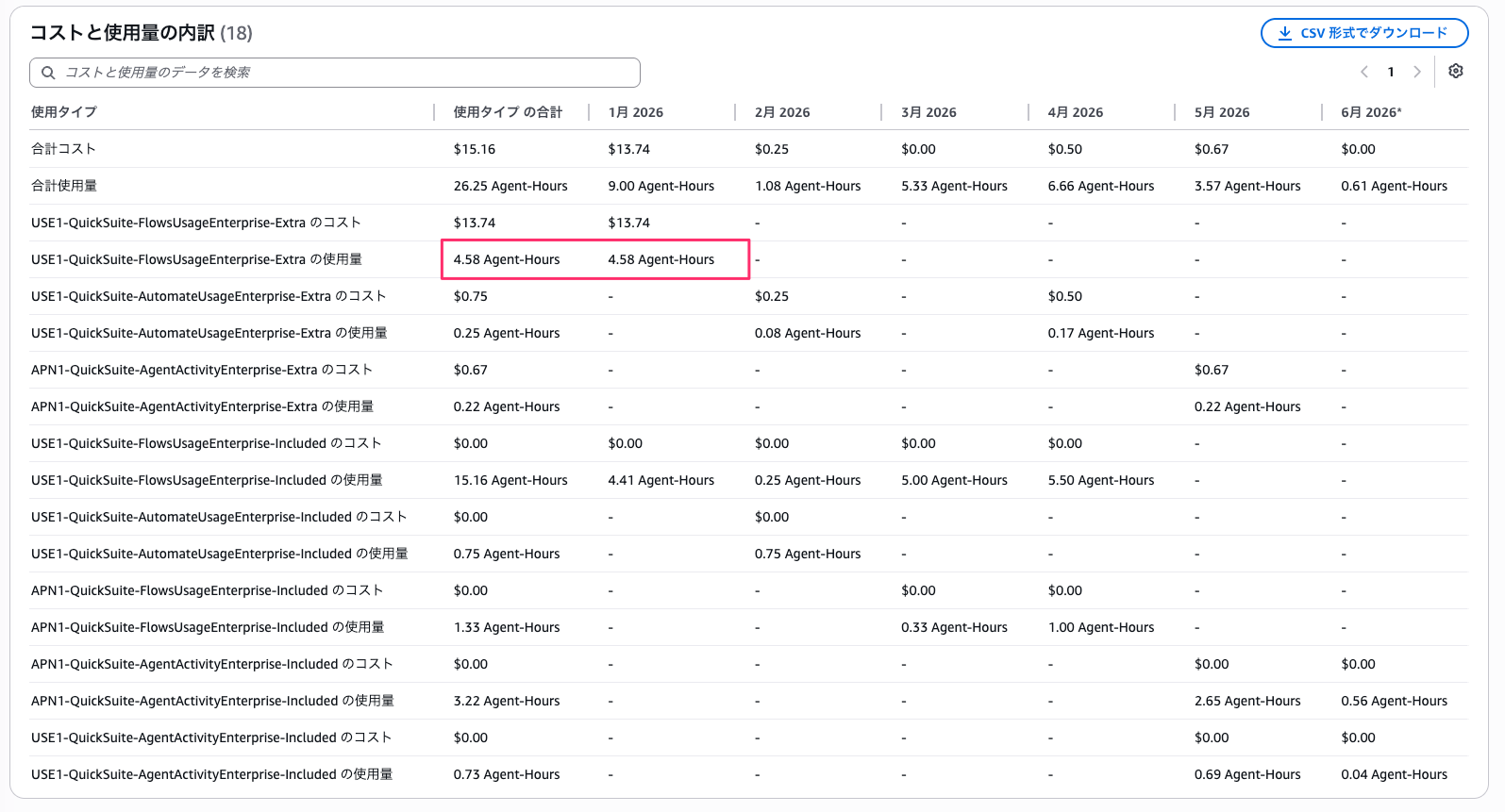This screenshot has height=812, width=1505.
Task: Select page number 1
Action: pyautogui.click(x=1391, y=72)
